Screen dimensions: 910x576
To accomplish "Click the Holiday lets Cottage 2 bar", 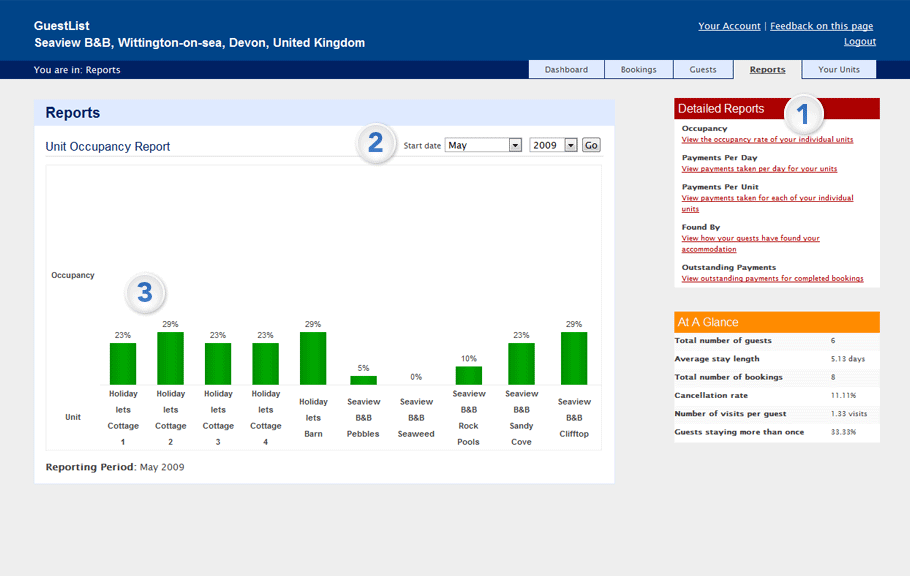I will (171, 358).
